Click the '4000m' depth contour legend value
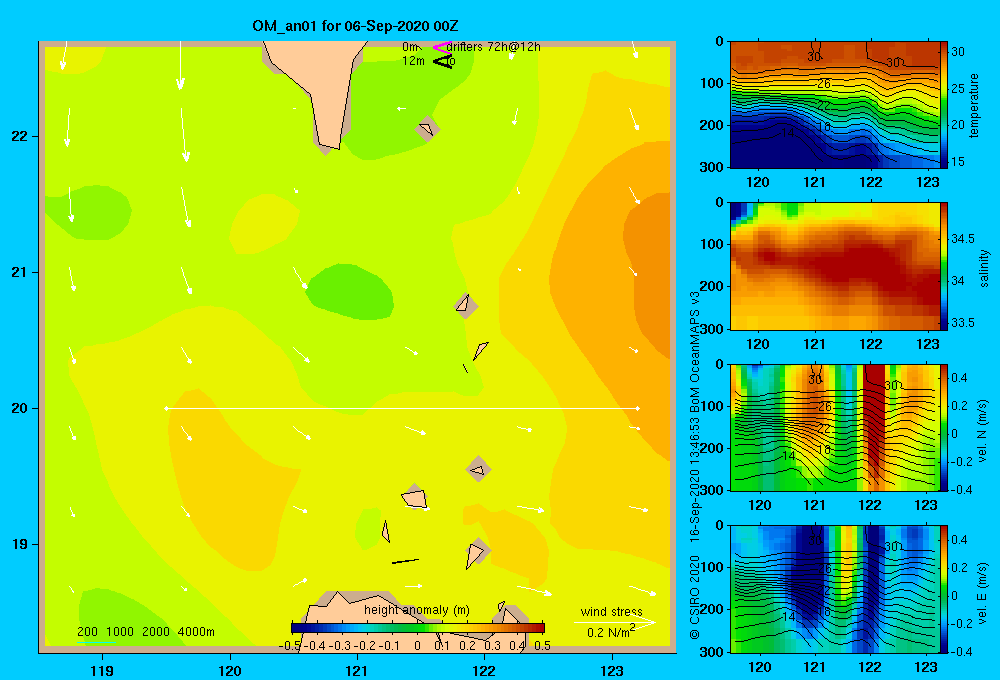1000x680 pixels. (x=196, y=632)
